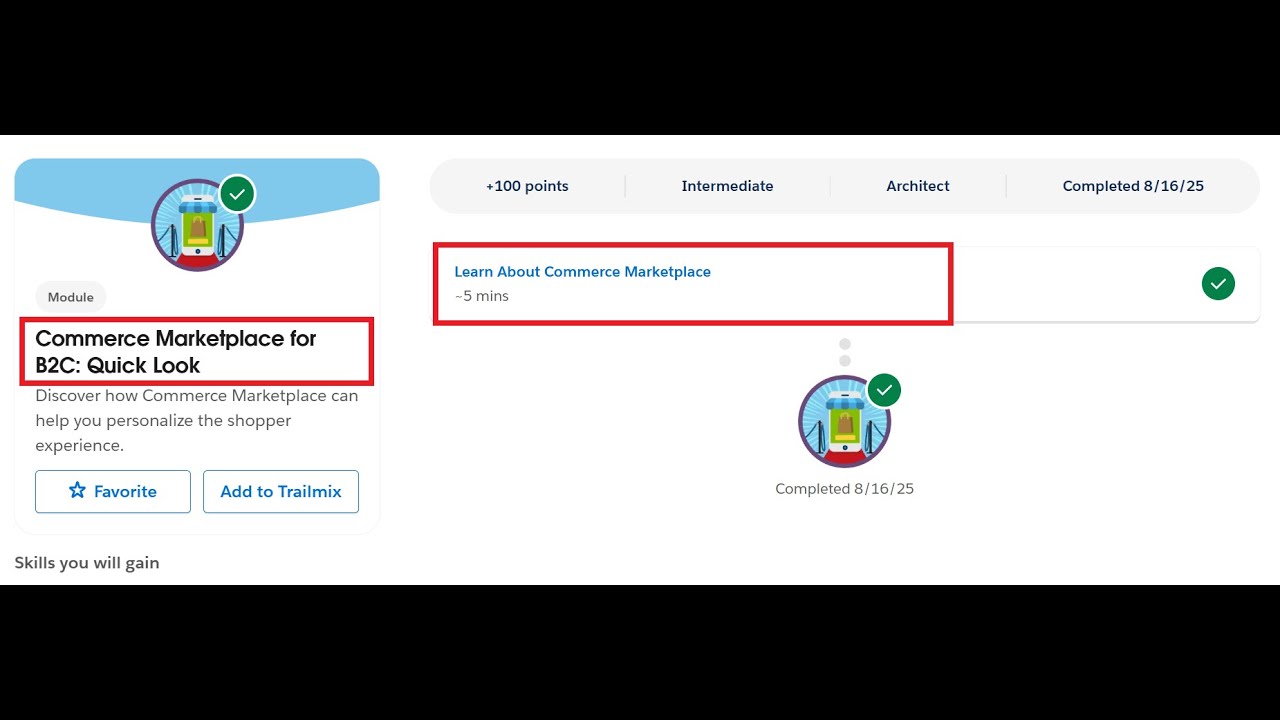Open the Learn About Commerce Marketplace unit
This screenshot has height=720, width=1280.
[582, 272]
